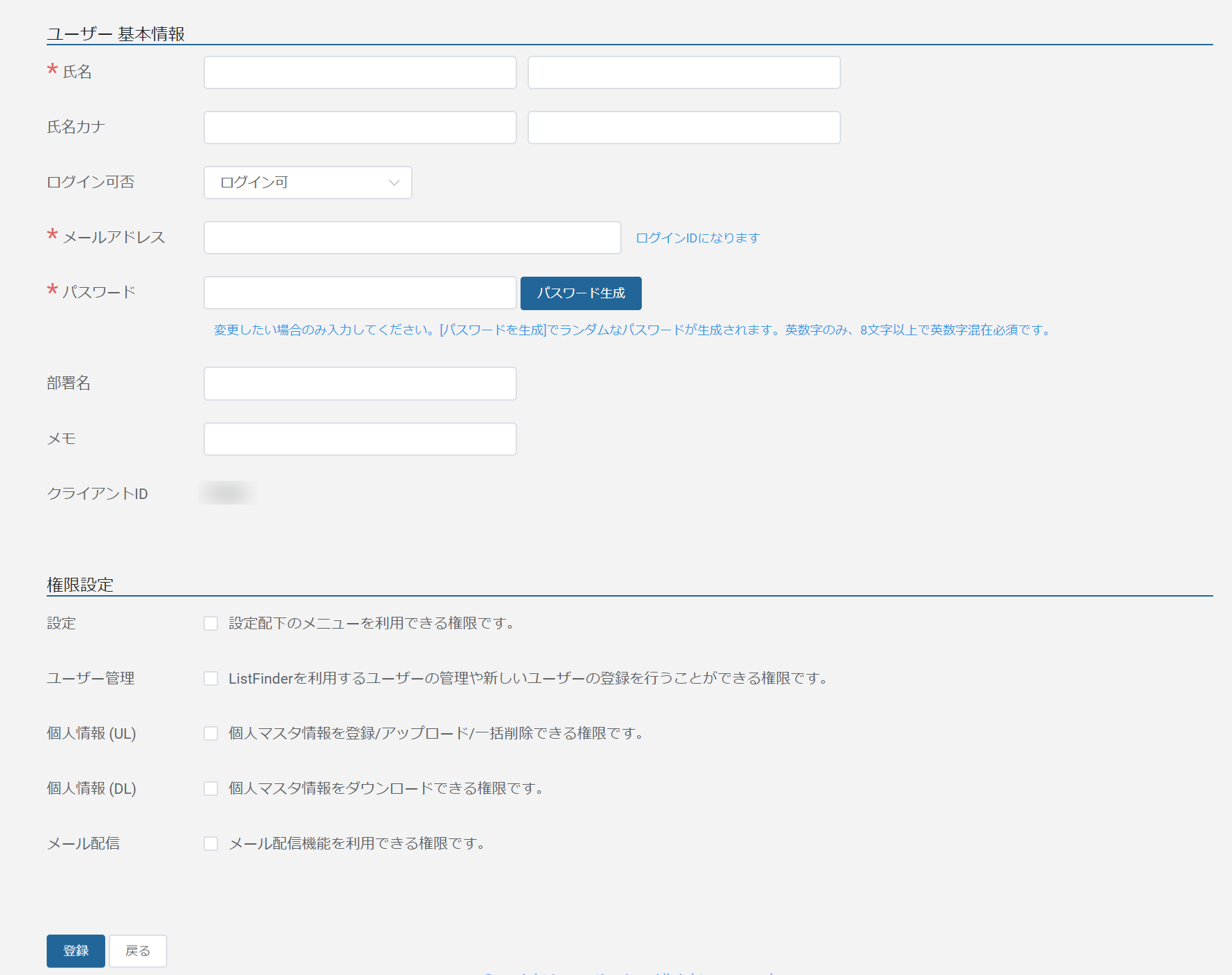
Task: Click the first 氏名 input field
Action: coord(360,72)
